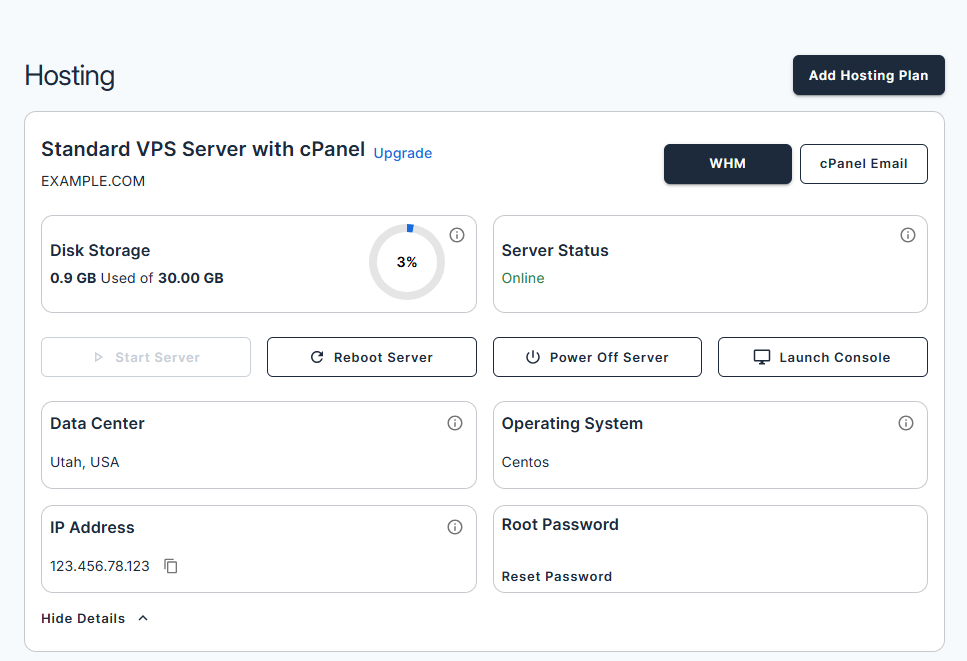Switch to the cPanel Email tab
The width and height of the screenshot is (967, 661).
(863, 163)
